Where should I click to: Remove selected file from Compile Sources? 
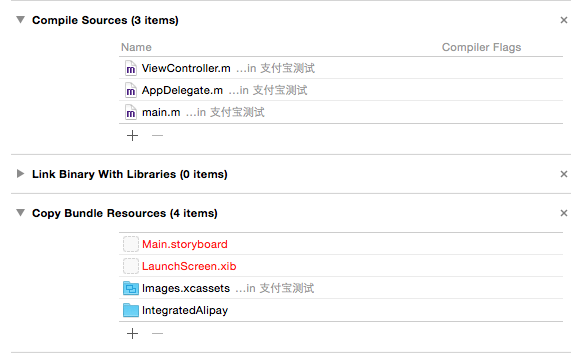158,136
